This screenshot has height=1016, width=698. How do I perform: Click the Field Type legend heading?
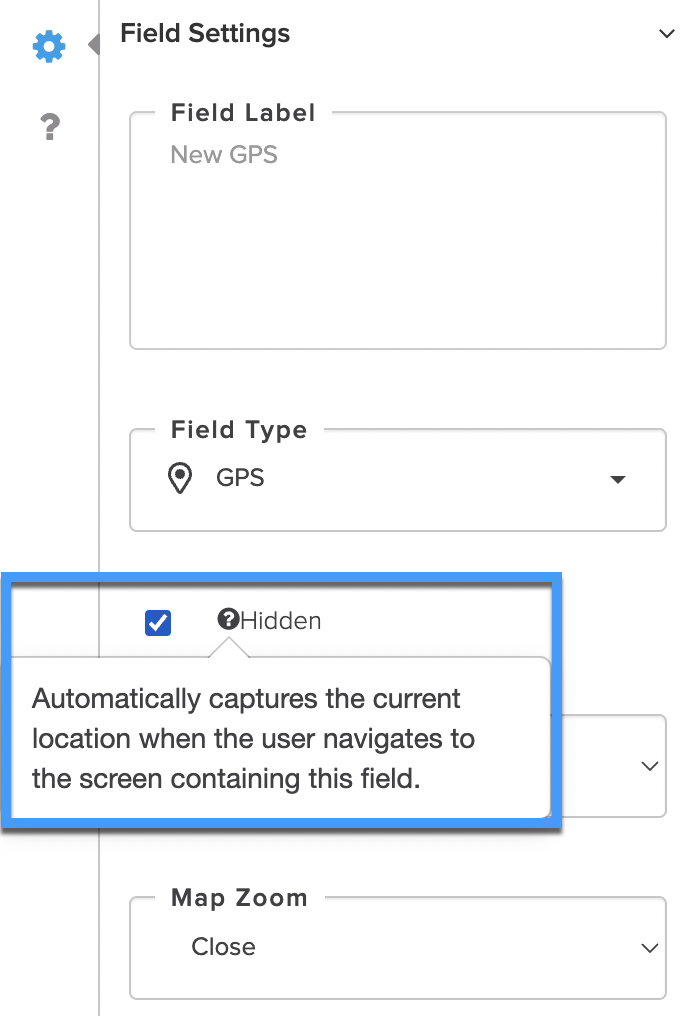coord(238,430)
